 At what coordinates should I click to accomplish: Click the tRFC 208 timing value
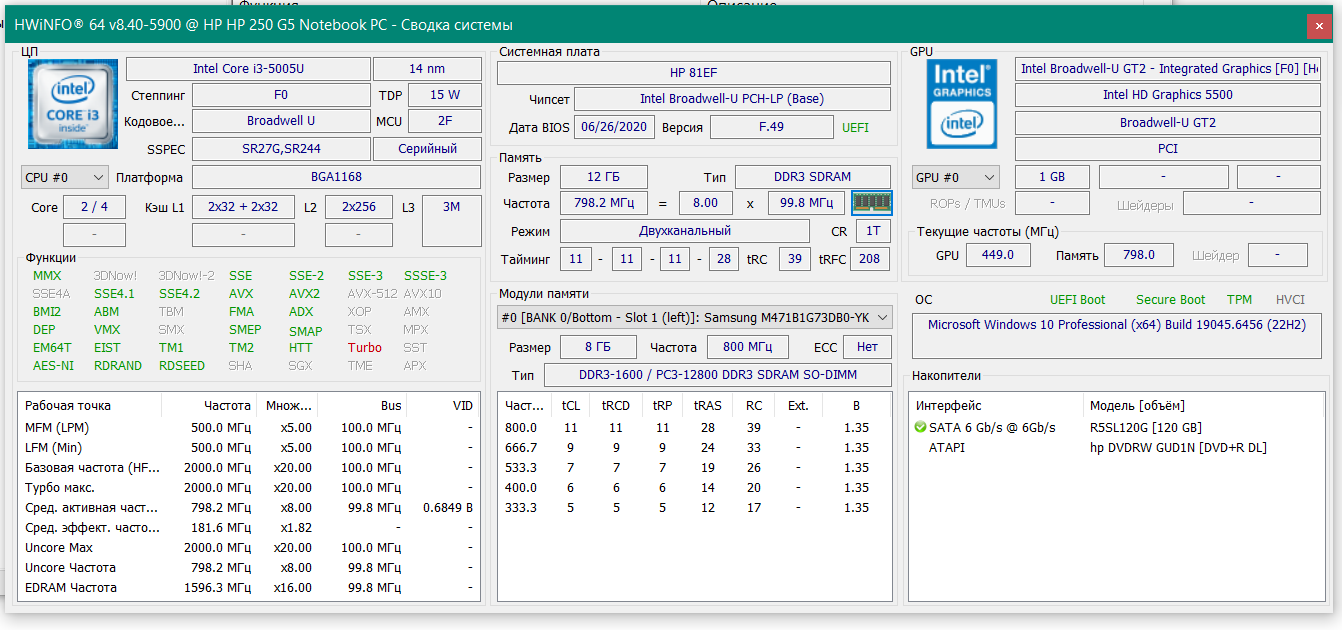click(871, 259)
